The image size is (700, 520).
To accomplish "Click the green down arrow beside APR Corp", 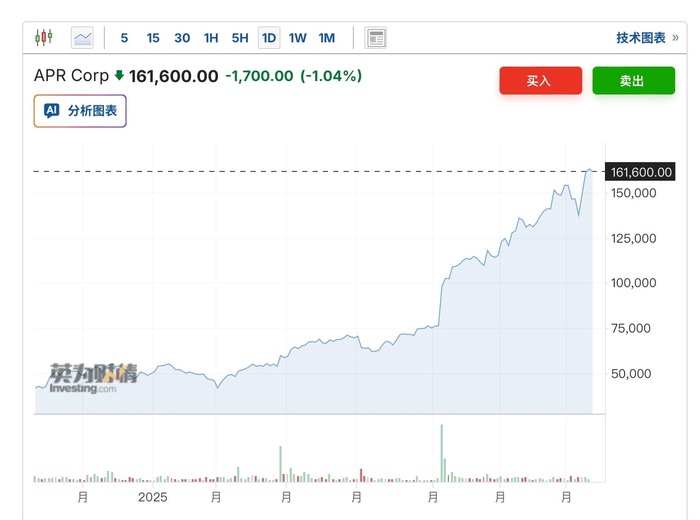I will click(x=119, y=75).
